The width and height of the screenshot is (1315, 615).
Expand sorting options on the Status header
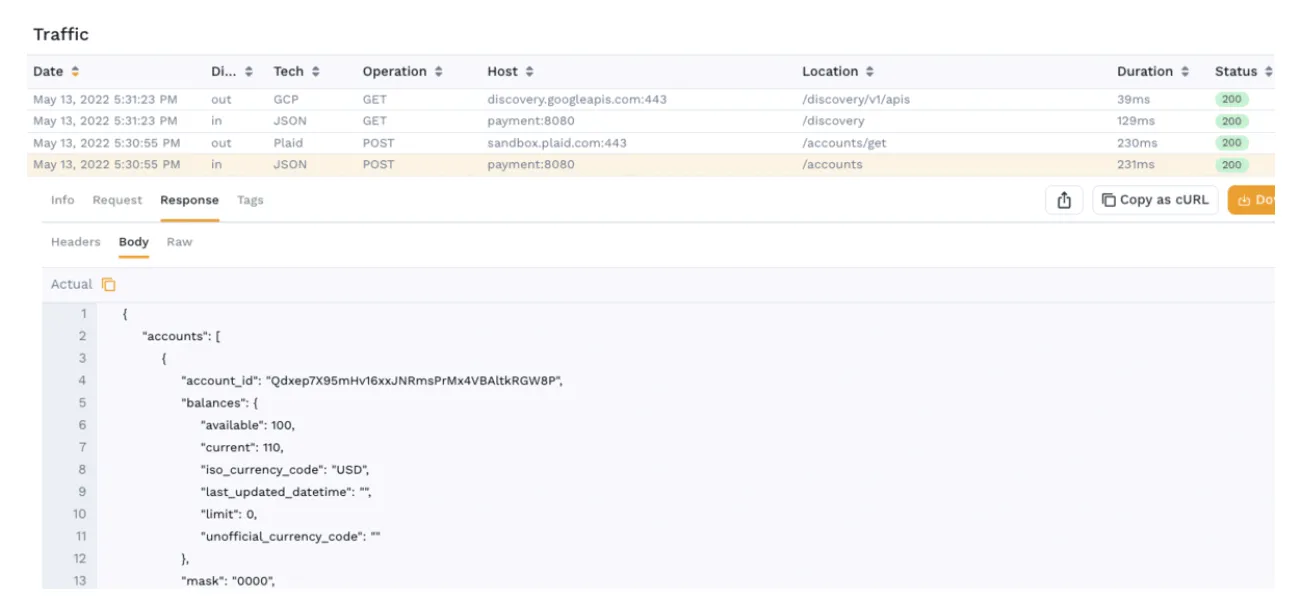click(1266, 71)
